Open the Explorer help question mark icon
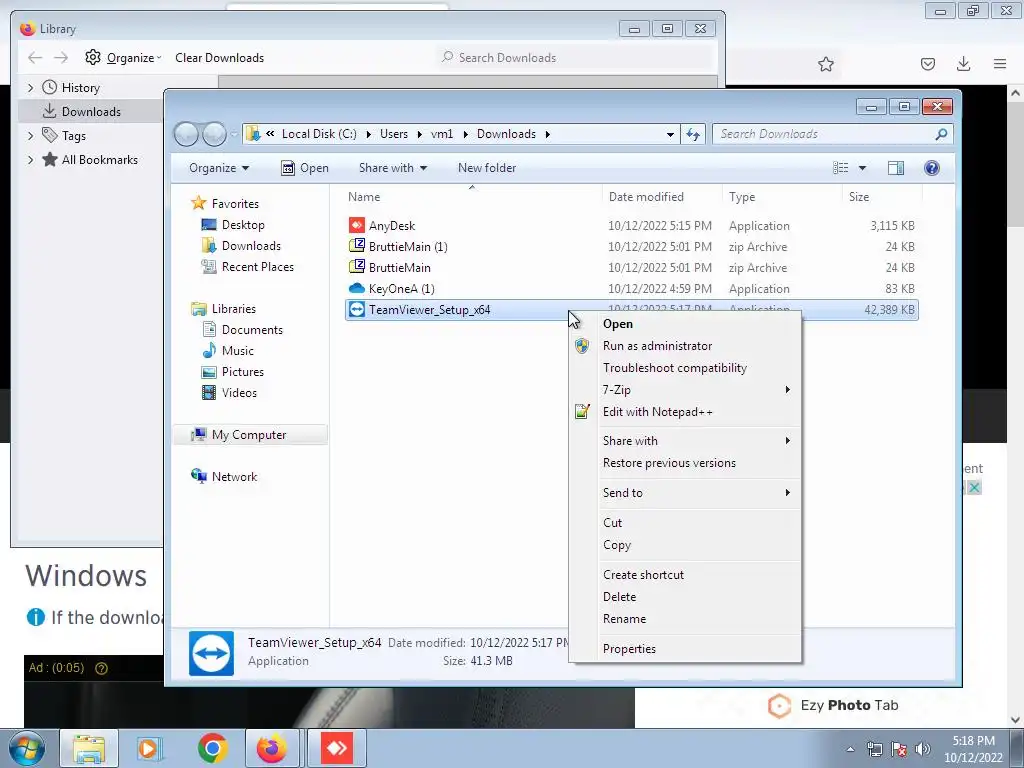Viewport: 1024px width, 768px height. 932,168
